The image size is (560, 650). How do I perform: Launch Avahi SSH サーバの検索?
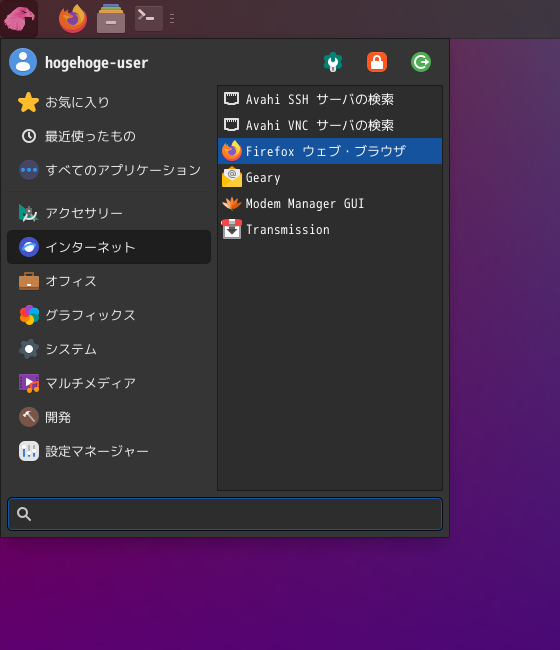pyautogui.click(x=330, y=99)
